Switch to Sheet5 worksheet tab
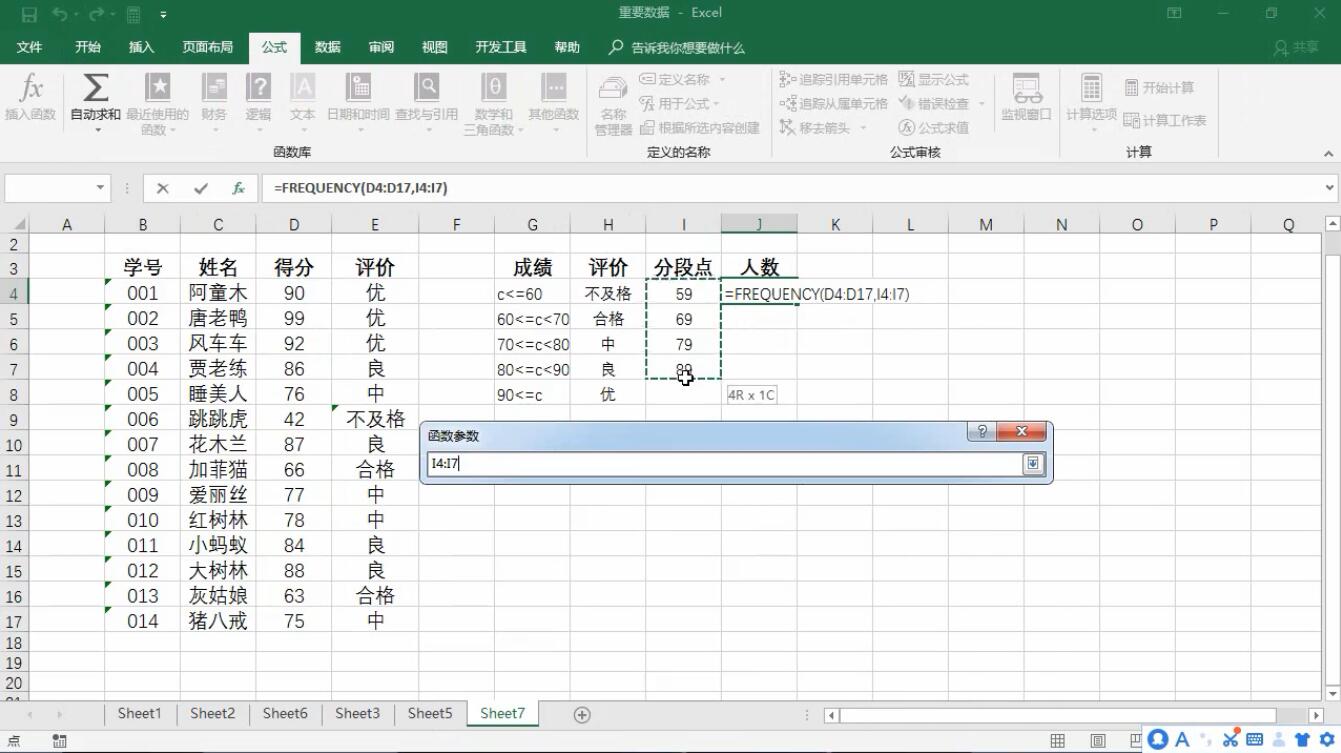 tap(430, 713)
